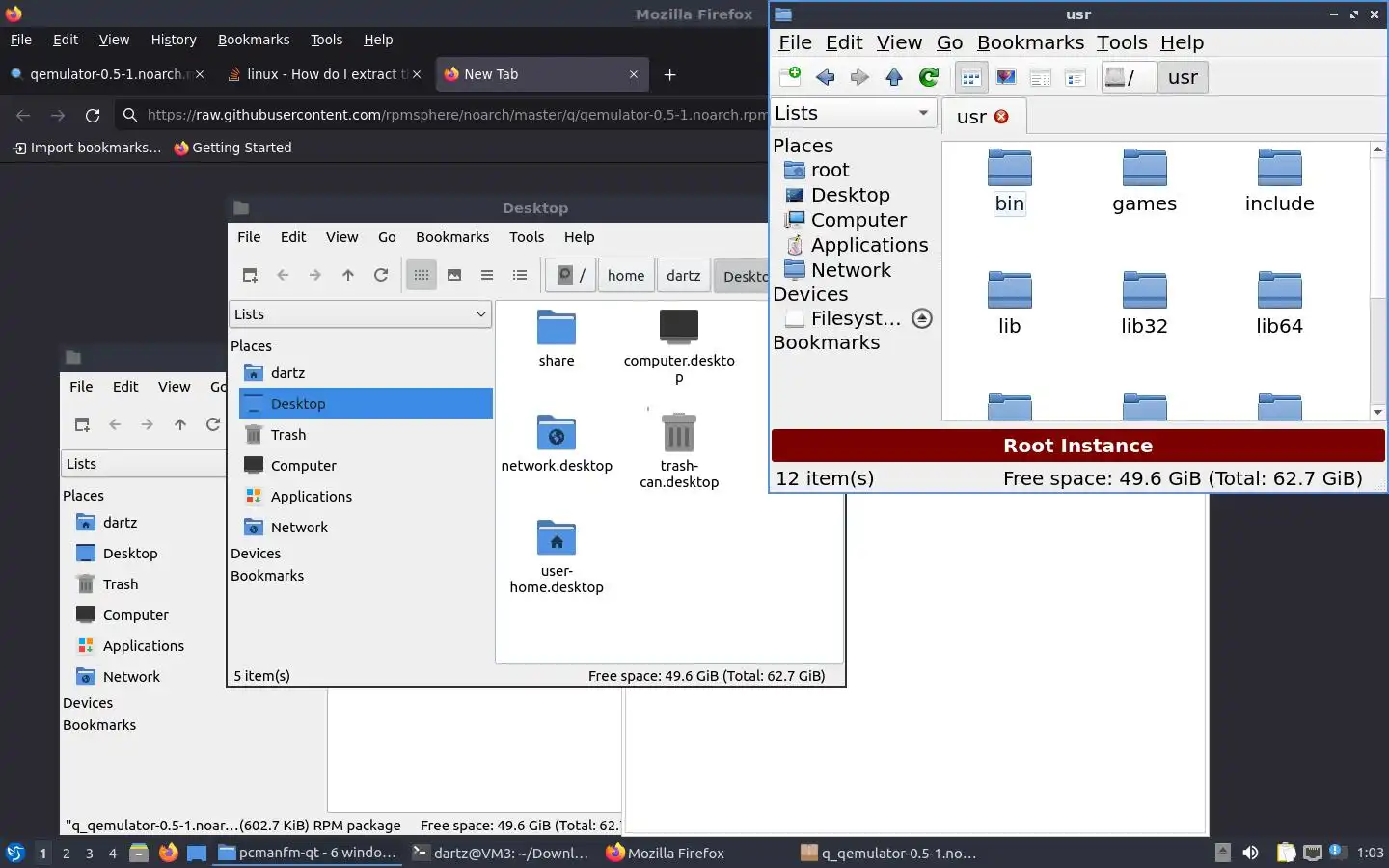This screenshot has height=868, width=1389.
Task: Reload folder with green arrow in usr window
Action: (x=929, y=77)
